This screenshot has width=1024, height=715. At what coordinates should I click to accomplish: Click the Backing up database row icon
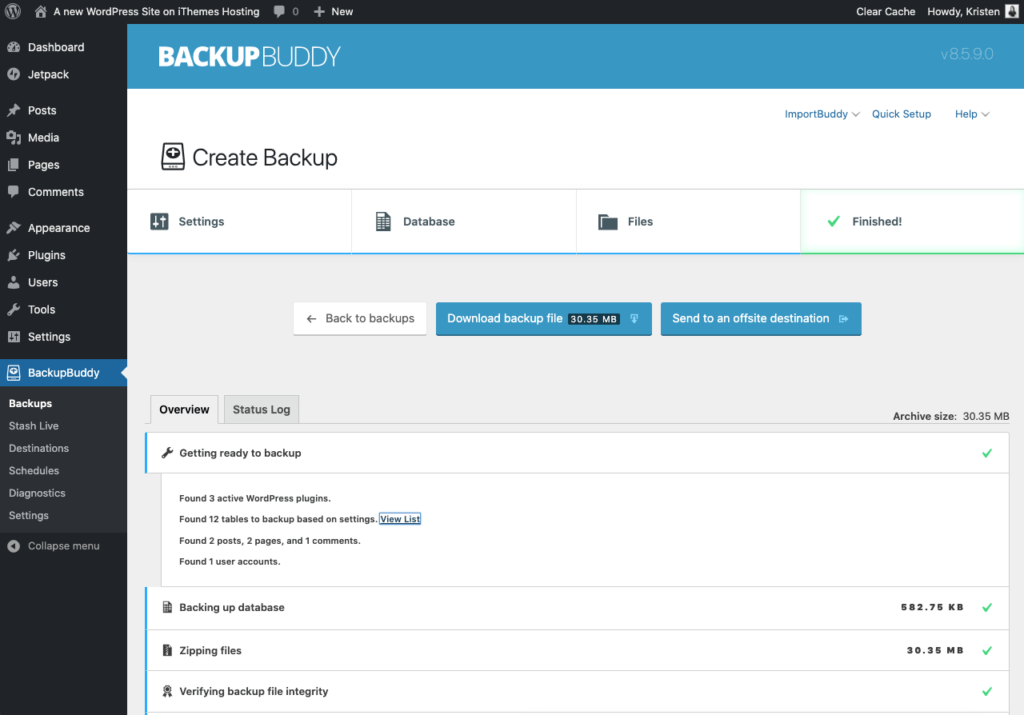167,607
